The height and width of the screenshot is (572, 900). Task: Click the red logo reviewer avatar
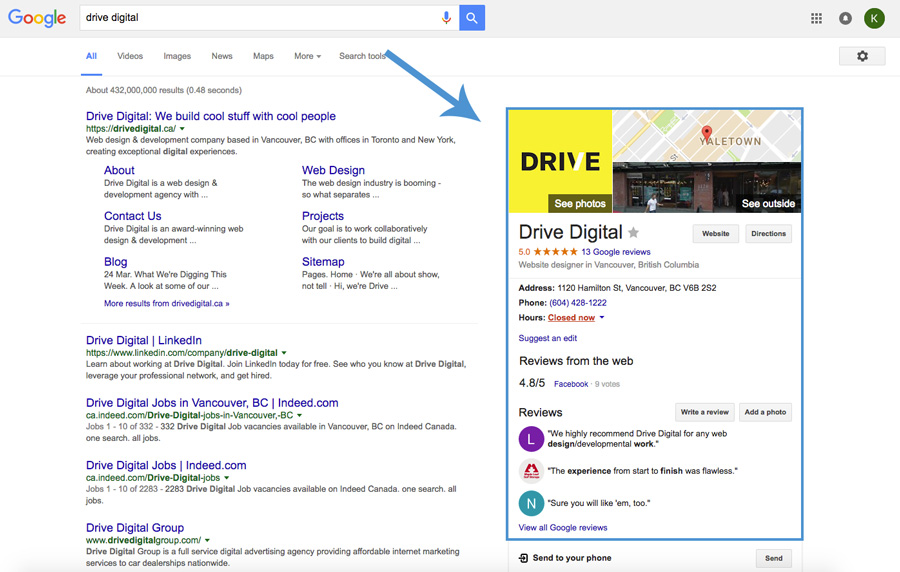point(531,471)
